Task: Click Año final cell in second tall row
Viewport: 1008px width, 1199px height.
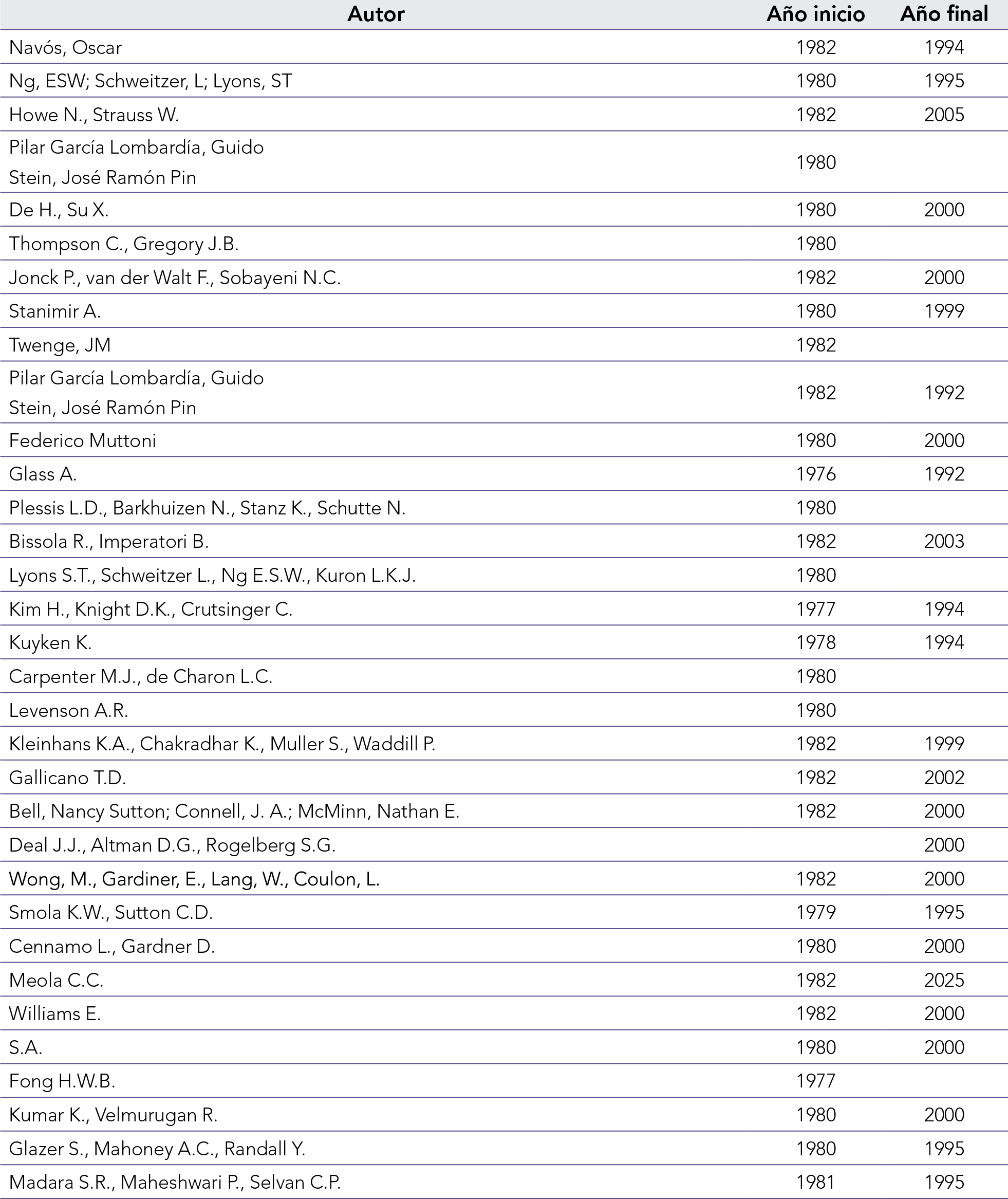Action: pos(943,392)
